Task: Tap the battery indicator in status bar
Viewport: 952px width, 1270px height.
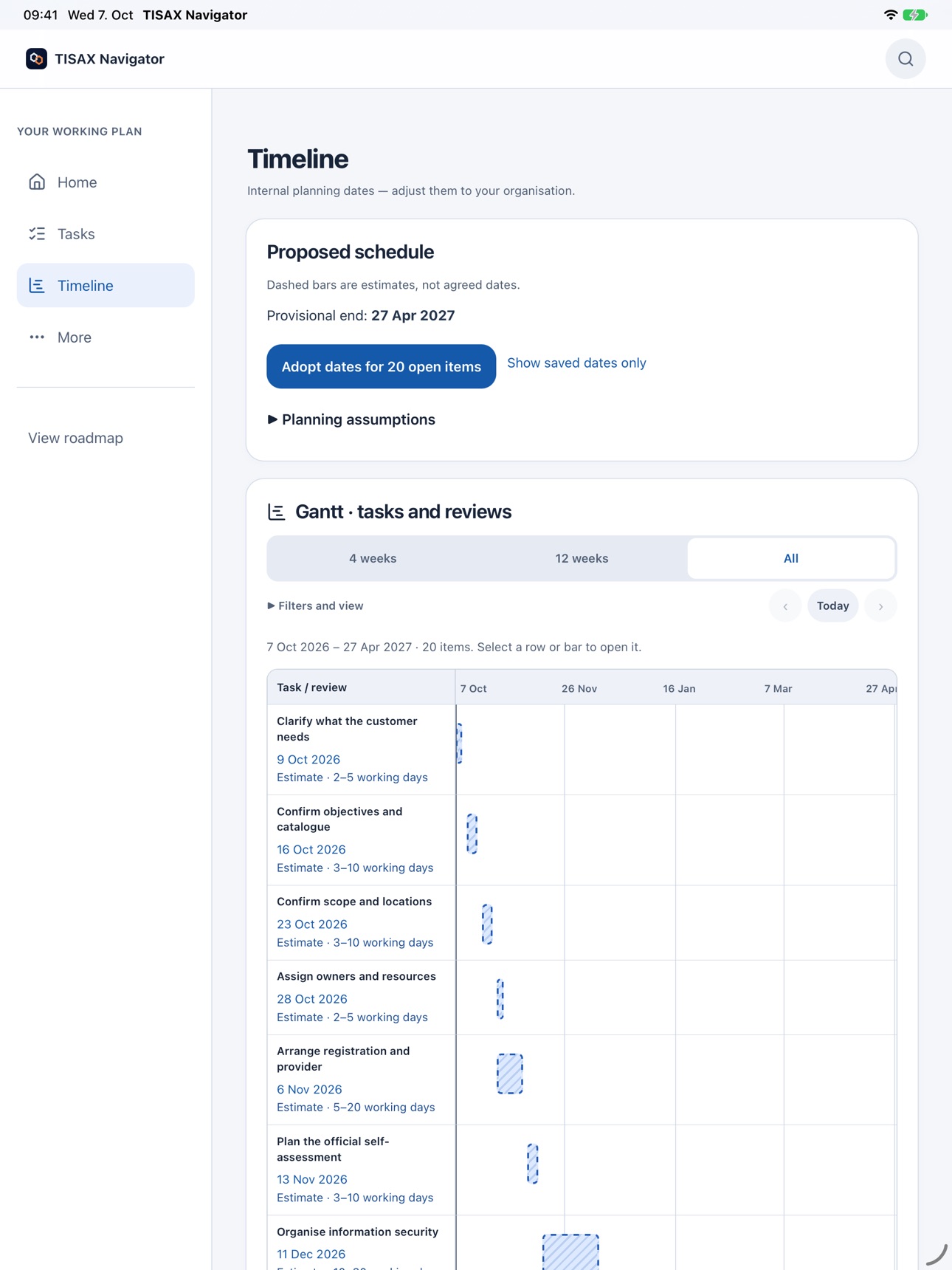Action: point(915,15)
